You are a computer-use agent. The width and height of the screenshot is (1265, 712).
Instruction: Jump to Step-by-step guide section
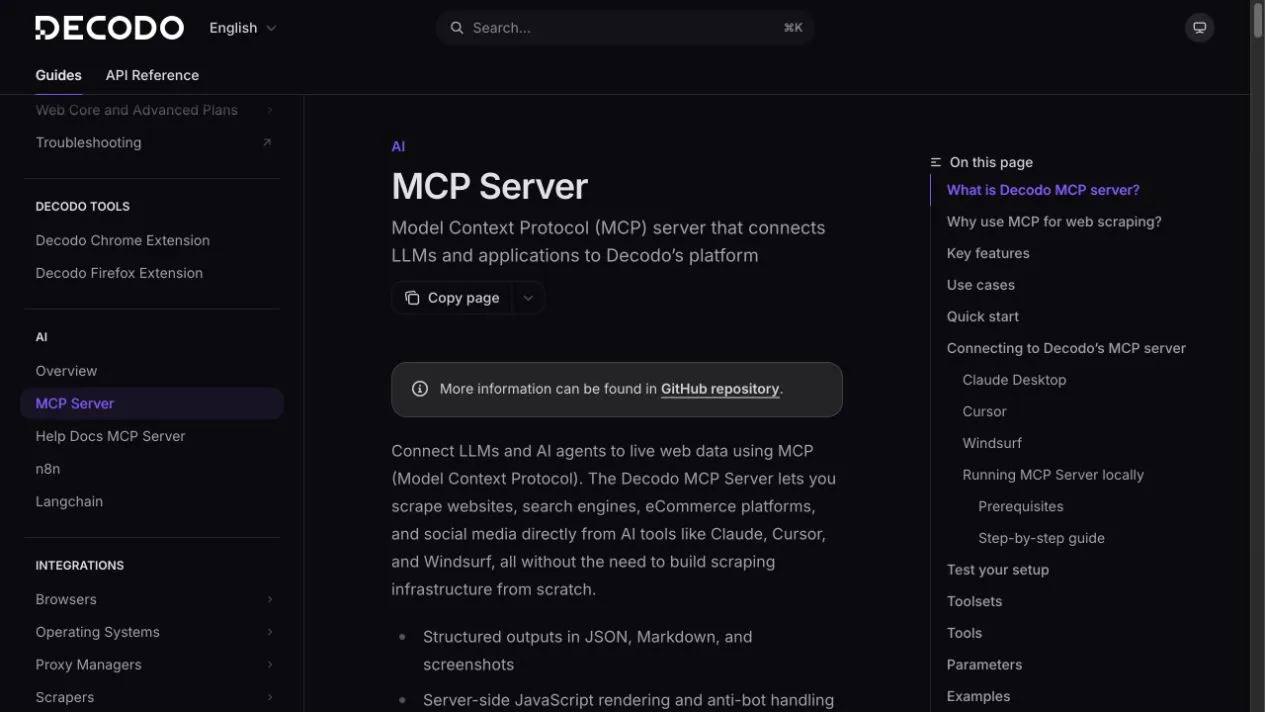(1041, 538)
